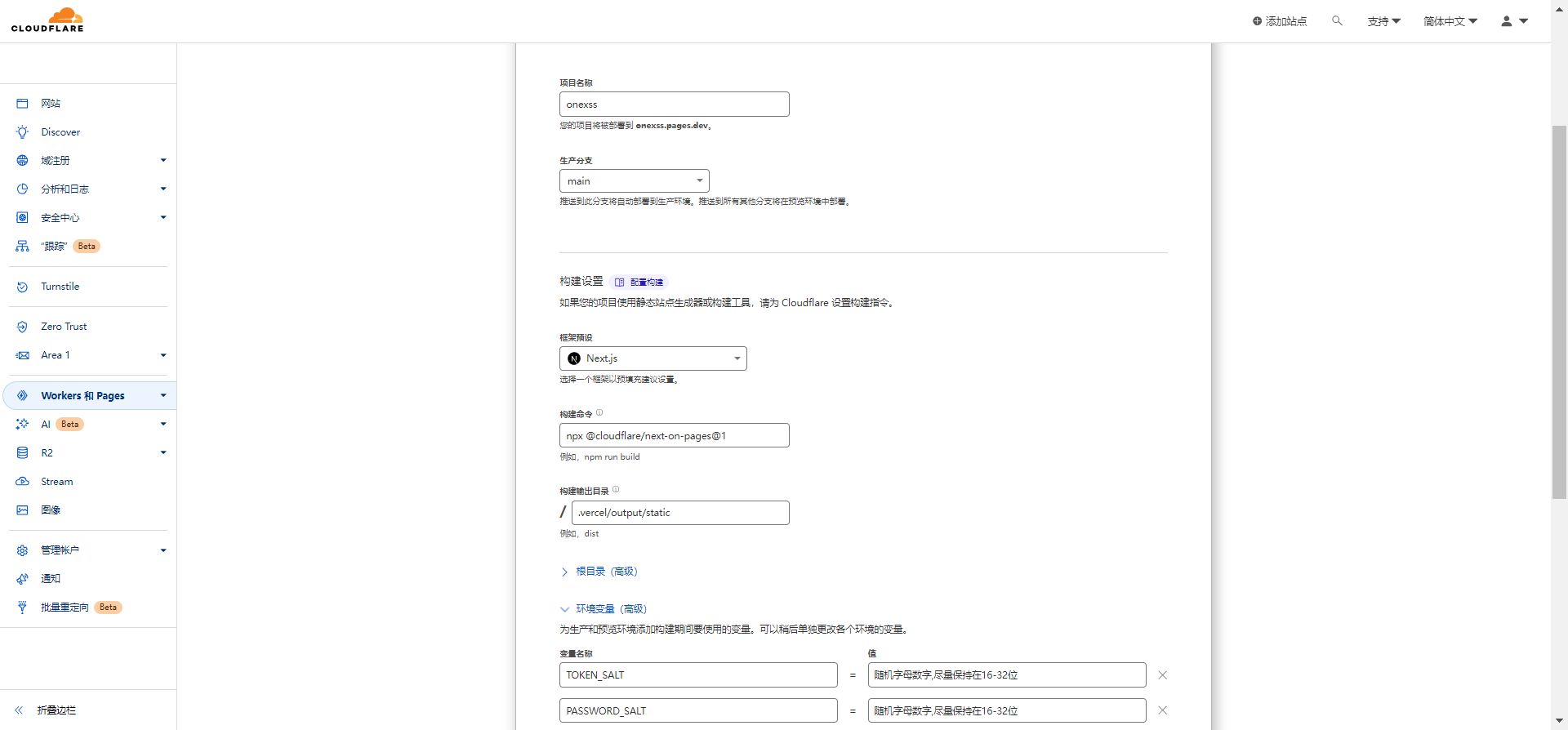Open the user account profile icon
Viewport: 1568px width, 730px height.
click(1506, 21)
